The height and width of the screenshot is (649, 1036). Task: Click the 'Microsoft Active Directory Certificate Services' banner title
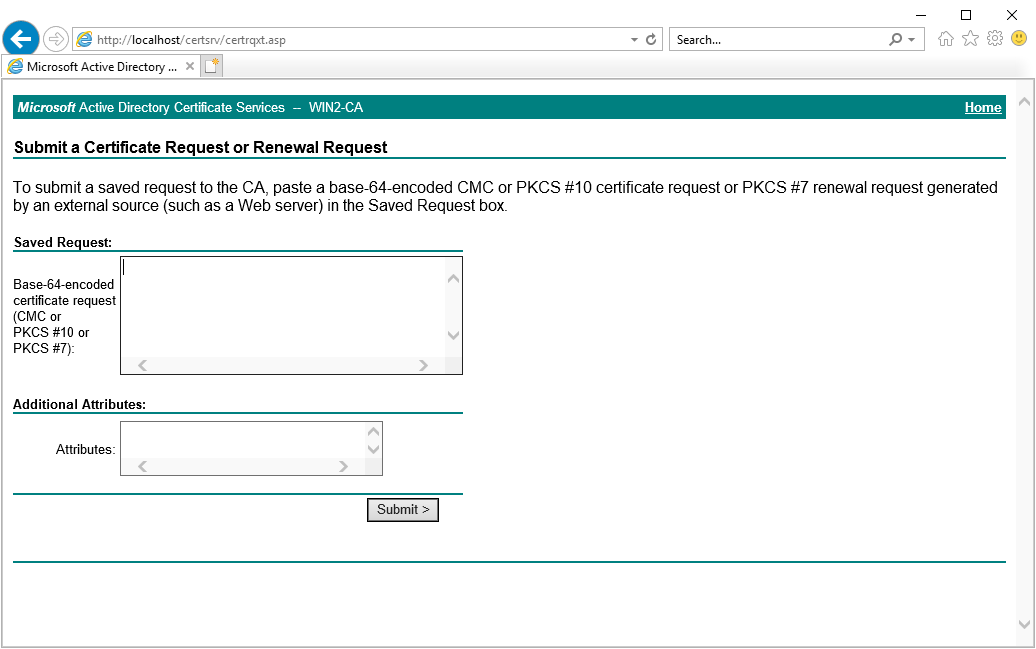click(151, 108)
